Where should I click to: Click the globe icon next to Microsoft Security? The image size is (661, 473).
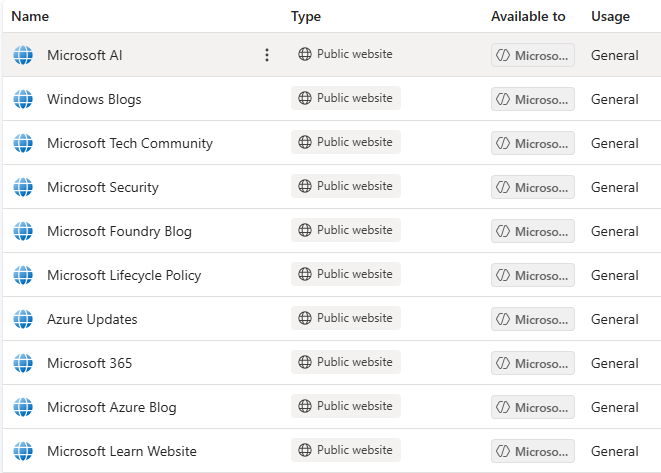pyautogui.click(x=23, y=187)
